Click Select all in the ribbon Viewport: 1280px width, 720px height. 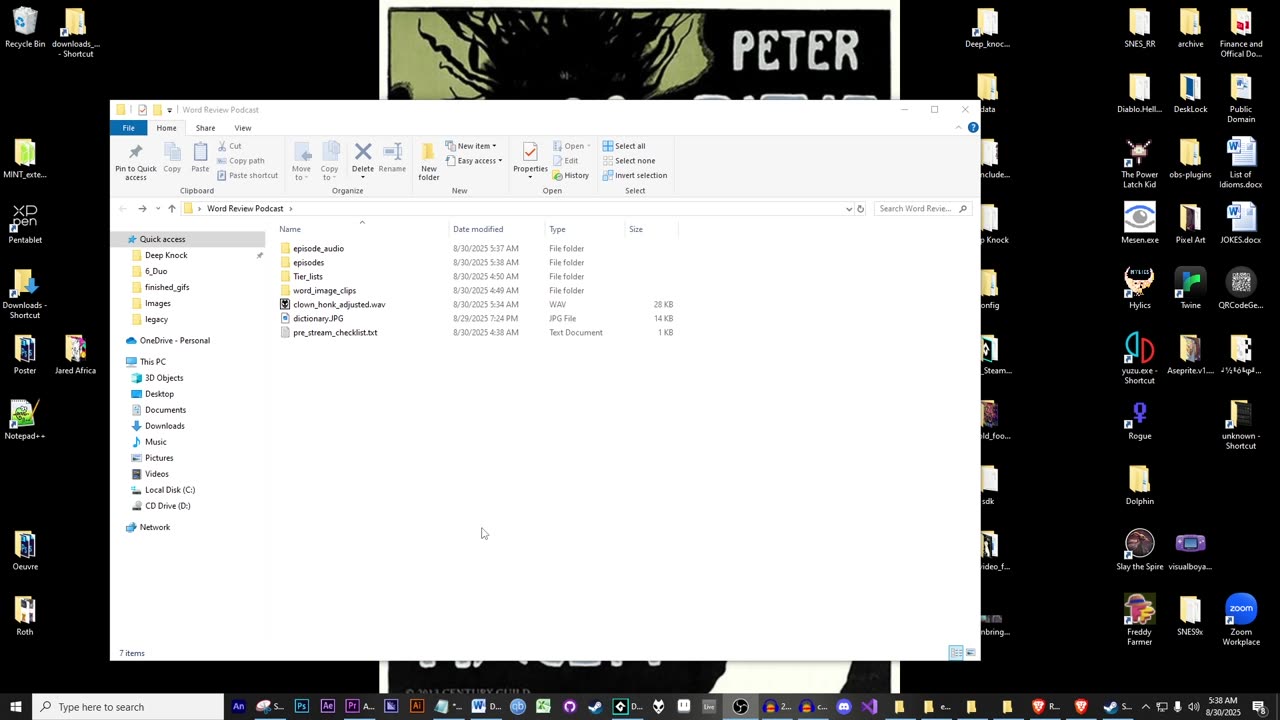point(623,146)
